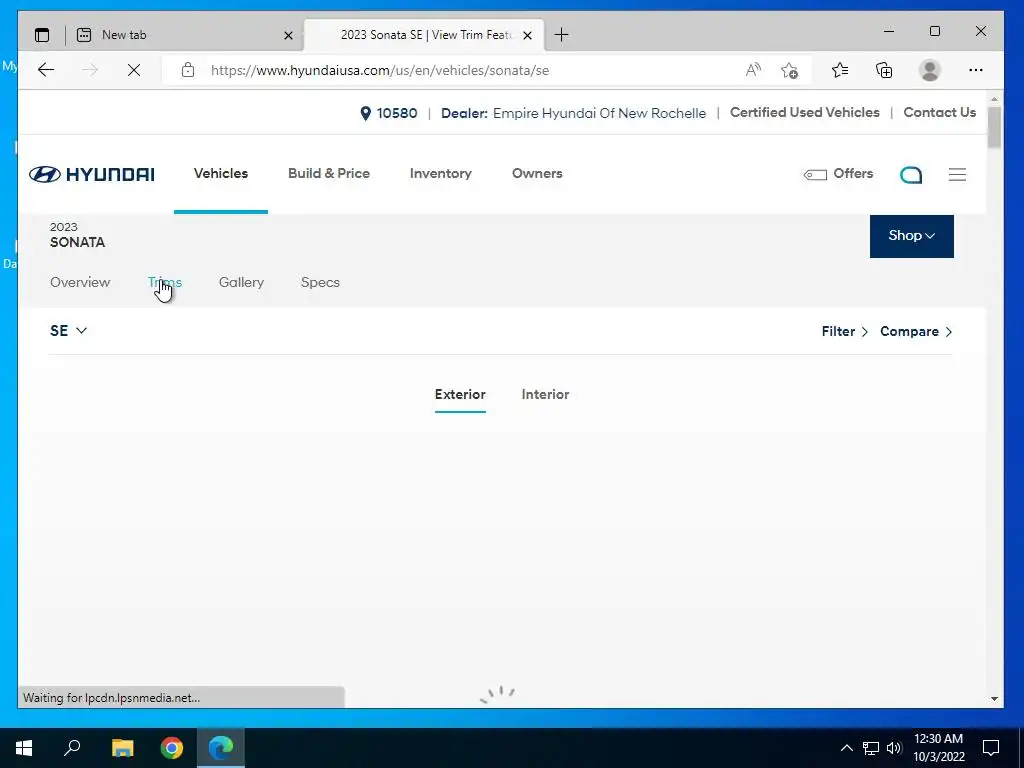Open Certified Used Vehicles link
Screen dimensions: 1024x768
805,112
